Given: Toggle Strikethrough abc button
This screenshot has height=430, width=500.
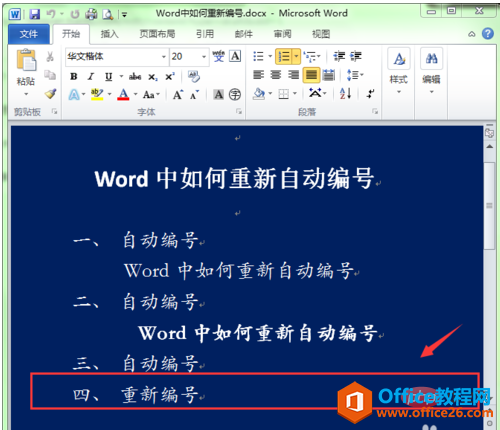Looking at the screenshot, I should (135, 77).
